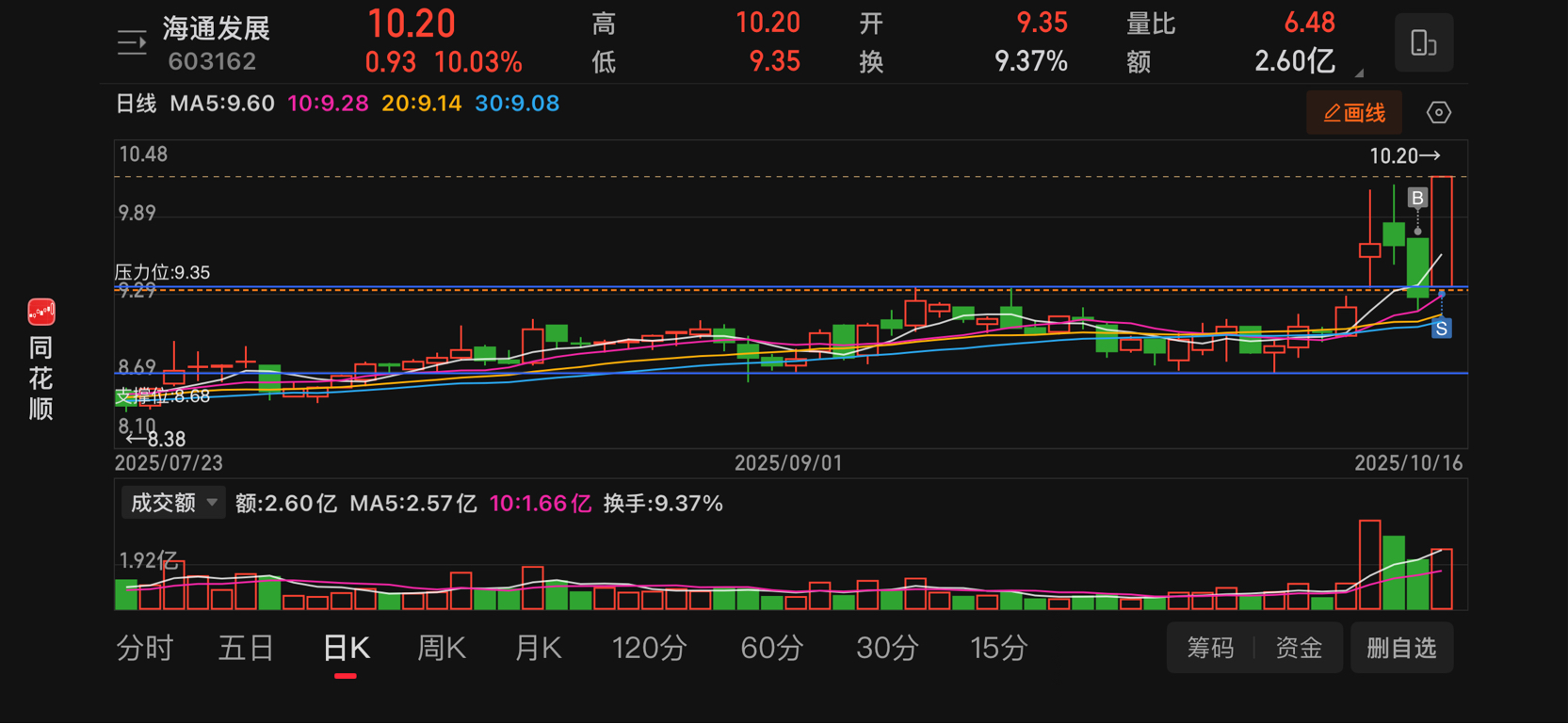Tap the orange MA 20:9.14 label
This screenshot has width=1568, height=724.
click(x=421, y=104)
